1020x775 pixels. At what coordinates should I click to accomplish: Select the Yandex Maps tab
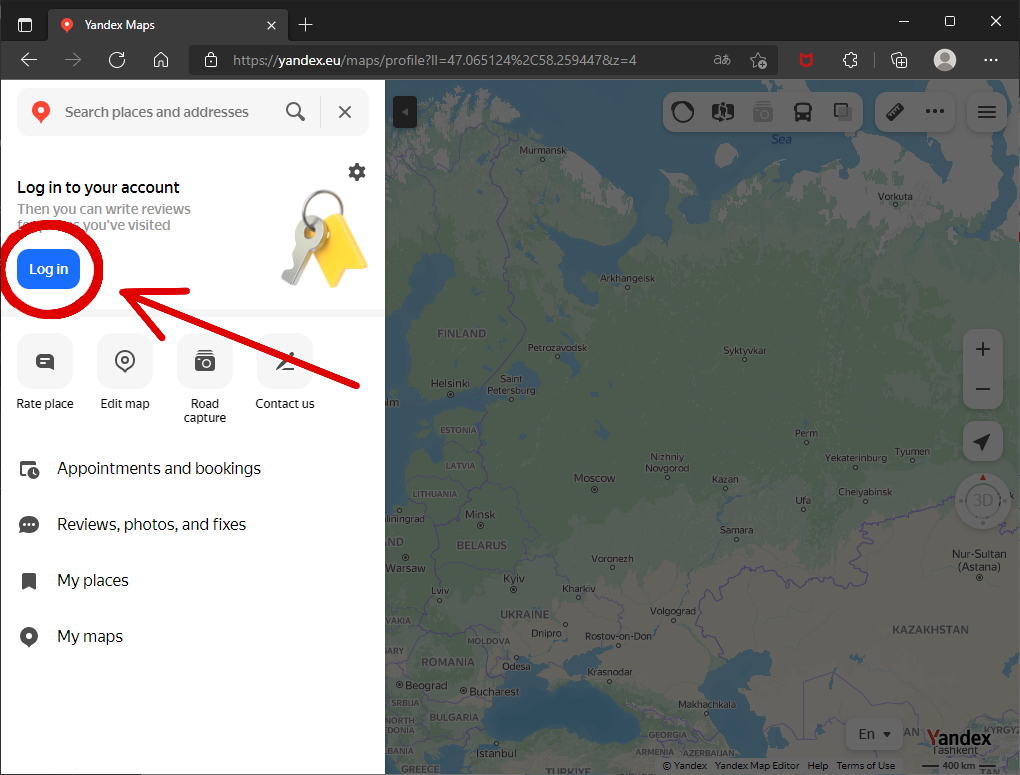coord(167,25)
